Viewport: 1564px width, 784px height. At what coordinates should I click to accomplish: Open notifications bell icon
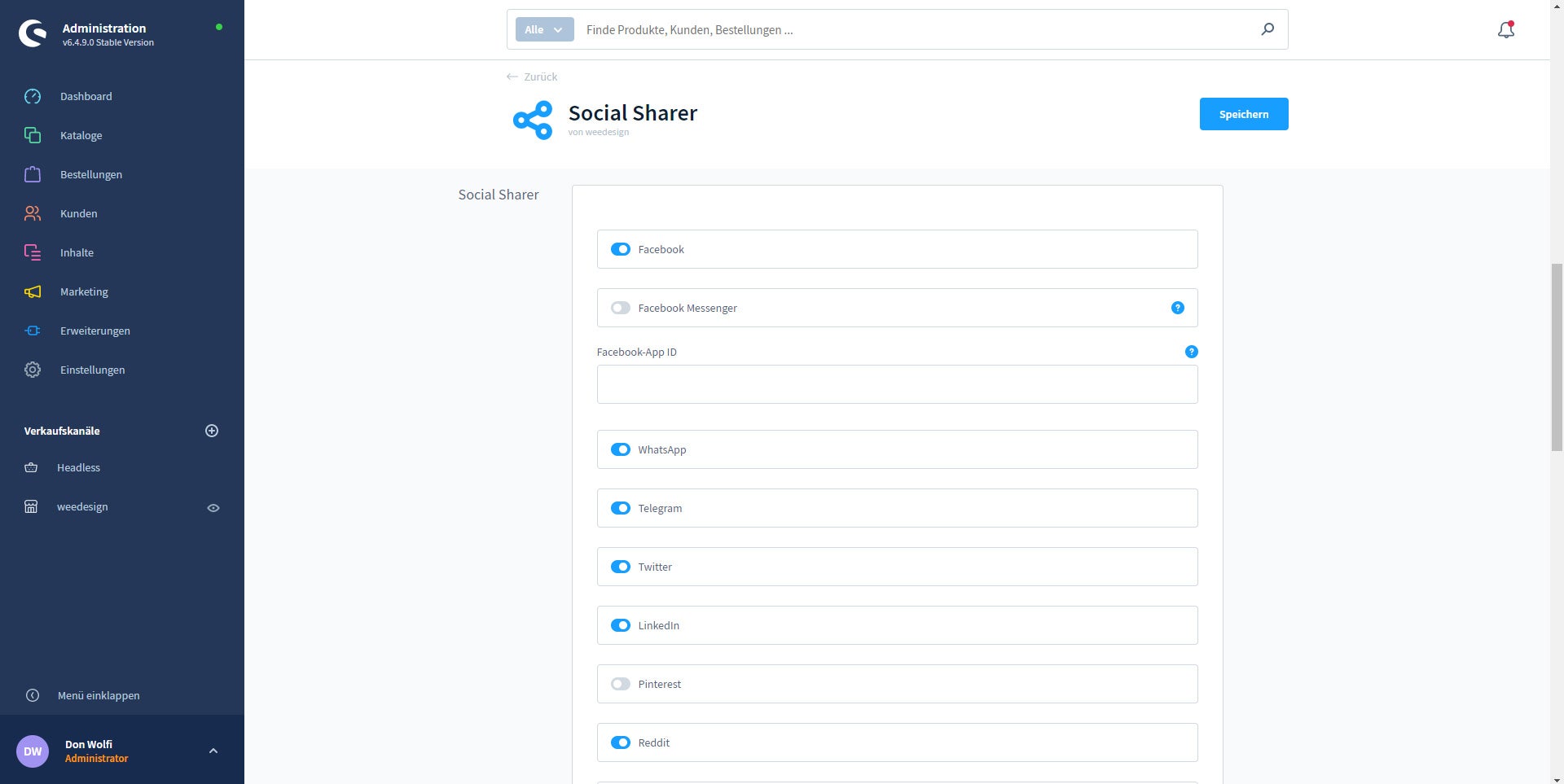pyautogui.click(x=1506, y=30)
